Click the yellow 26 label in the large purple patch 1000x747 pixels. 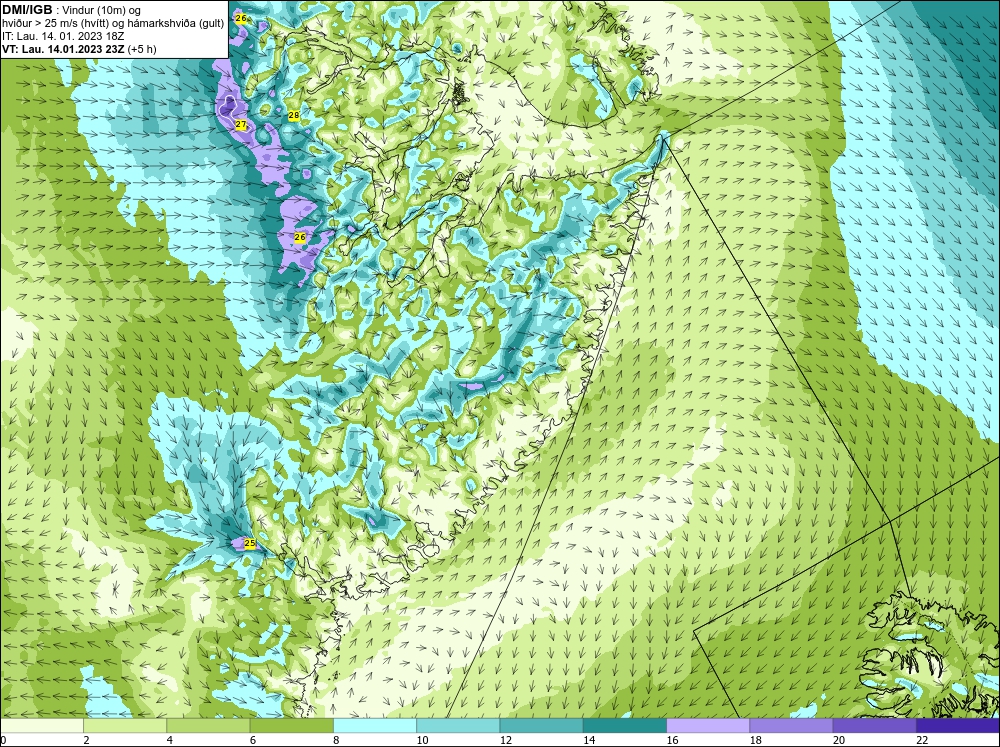tap(300, 237)
